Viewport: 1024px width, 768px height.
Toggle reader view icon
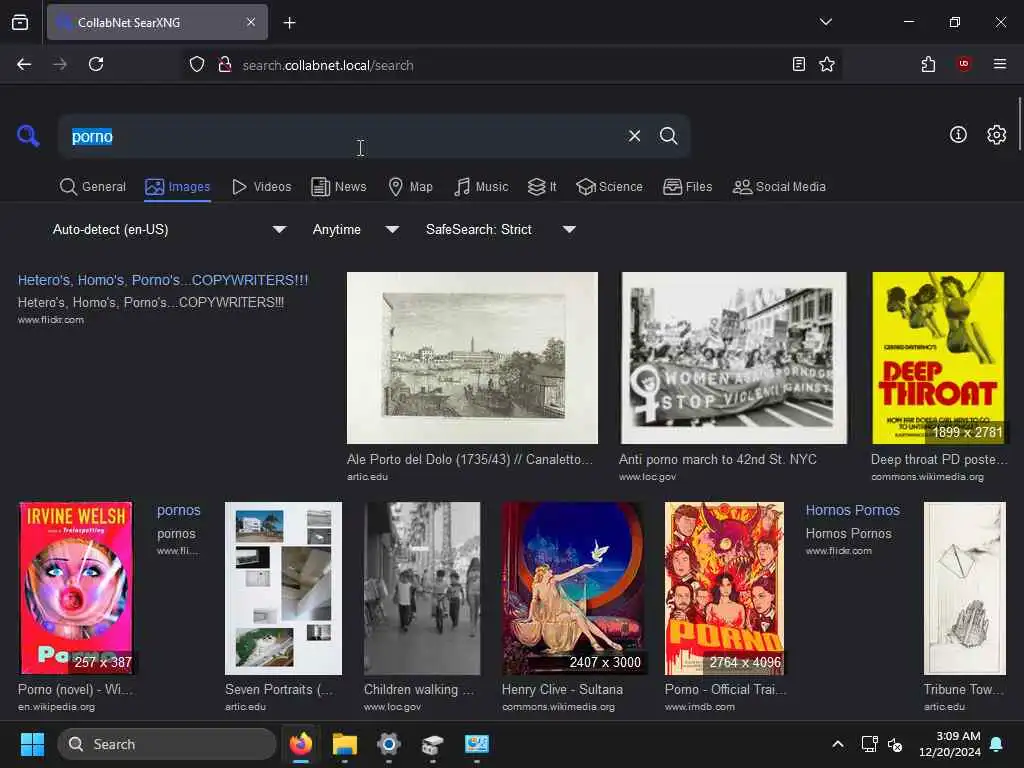point(798,64)
